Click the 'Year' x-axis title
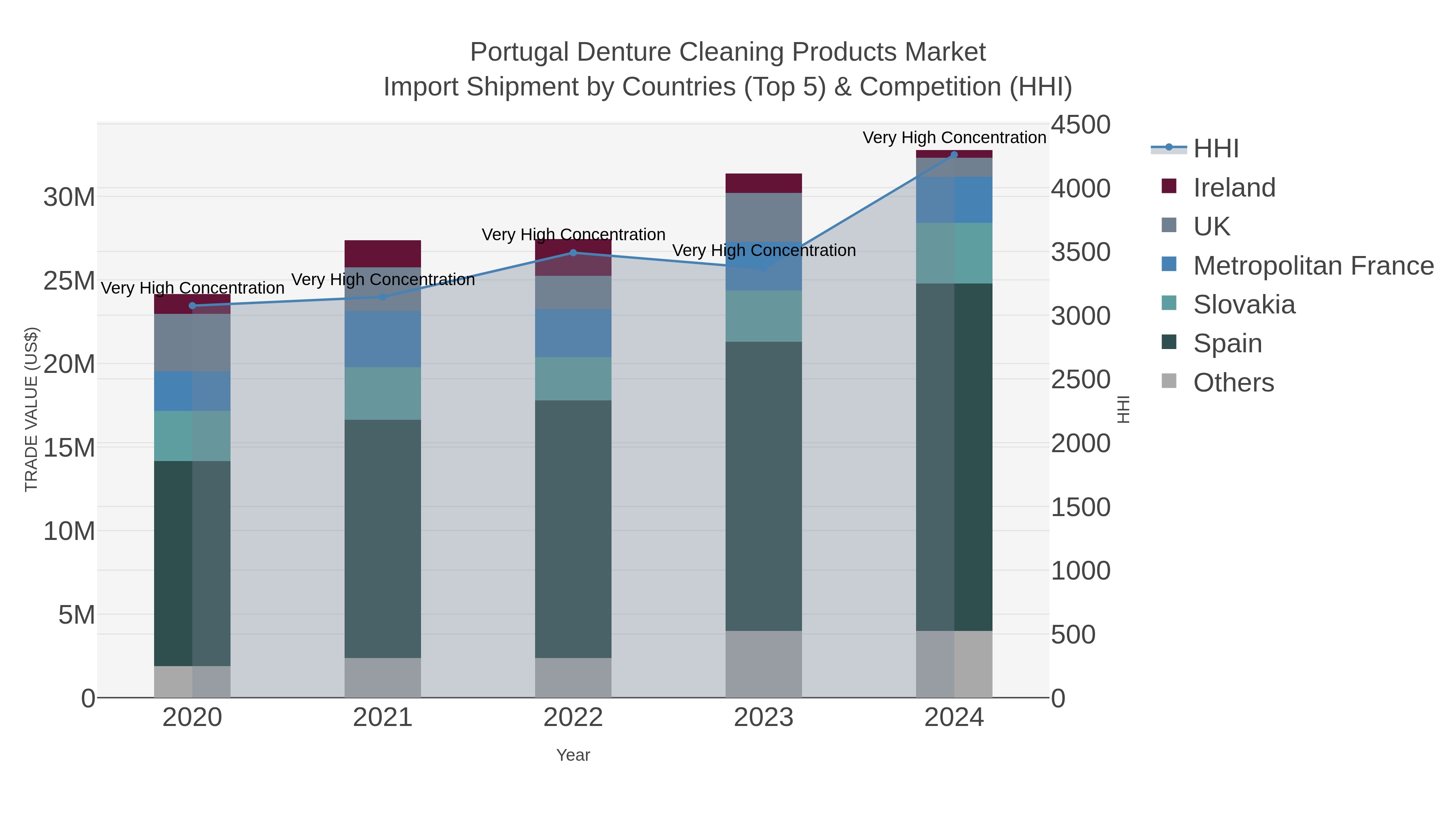This screenshot has height=819, width=1456. (x=573, y=755)
